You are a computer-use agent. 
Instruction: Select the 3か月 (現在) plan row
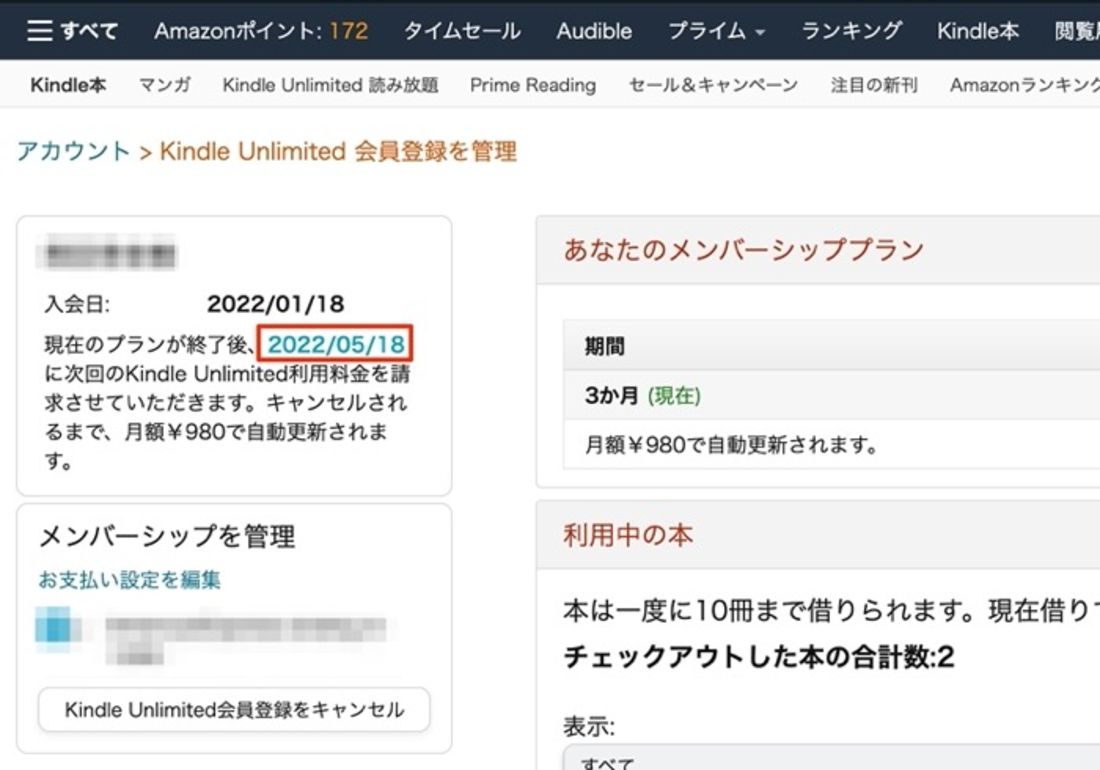pos(831,396)
